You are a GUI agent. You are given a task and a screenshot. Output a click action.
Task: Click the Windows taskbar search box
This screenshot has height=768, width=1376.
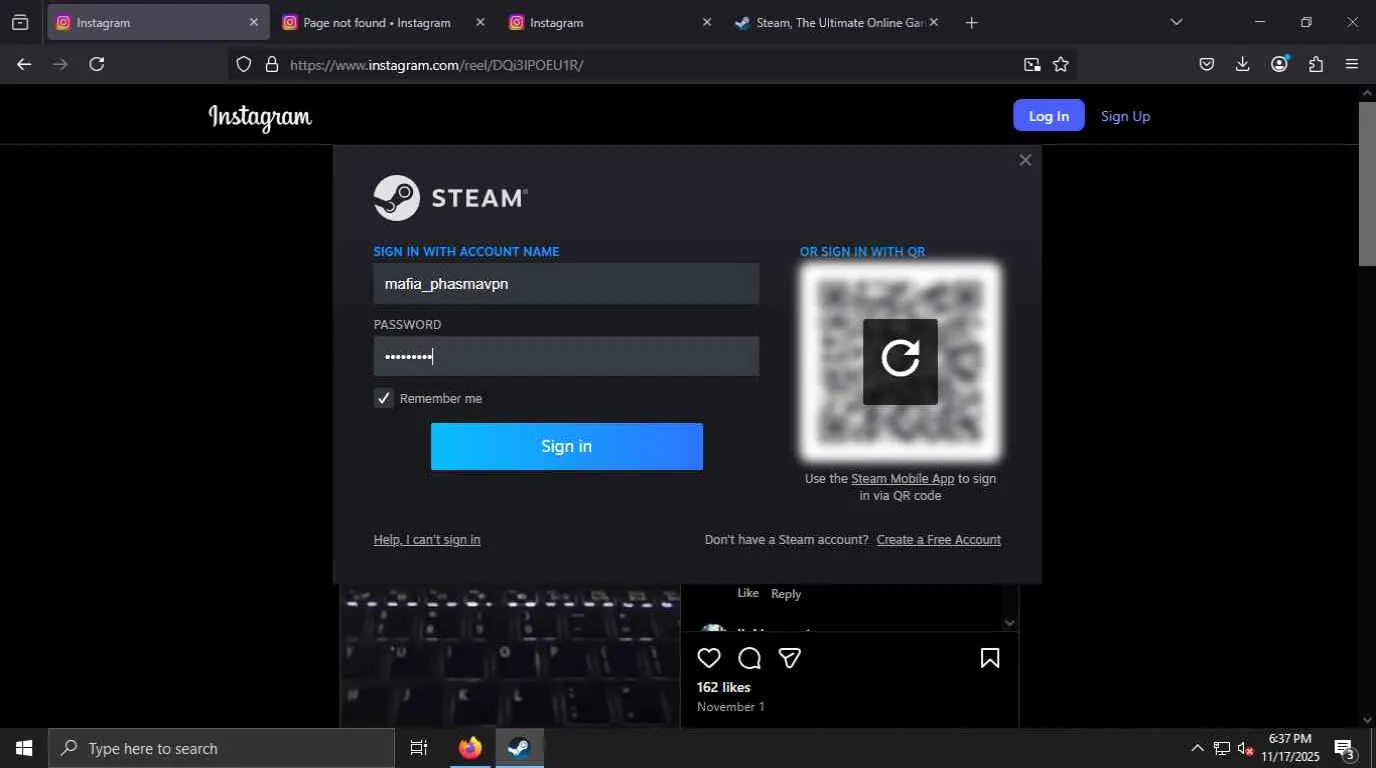pyautogui.click(x=221, y=748)
